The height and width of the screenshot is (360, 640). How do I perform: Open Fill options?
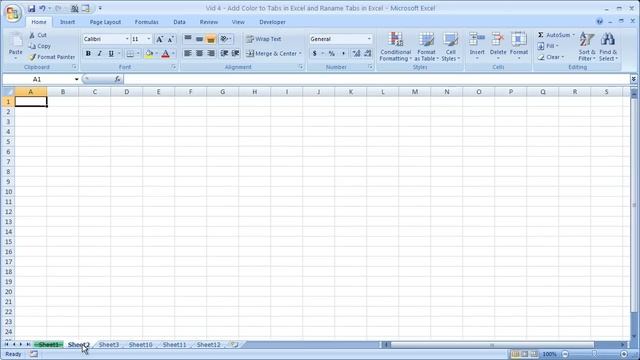pos(547,46)
